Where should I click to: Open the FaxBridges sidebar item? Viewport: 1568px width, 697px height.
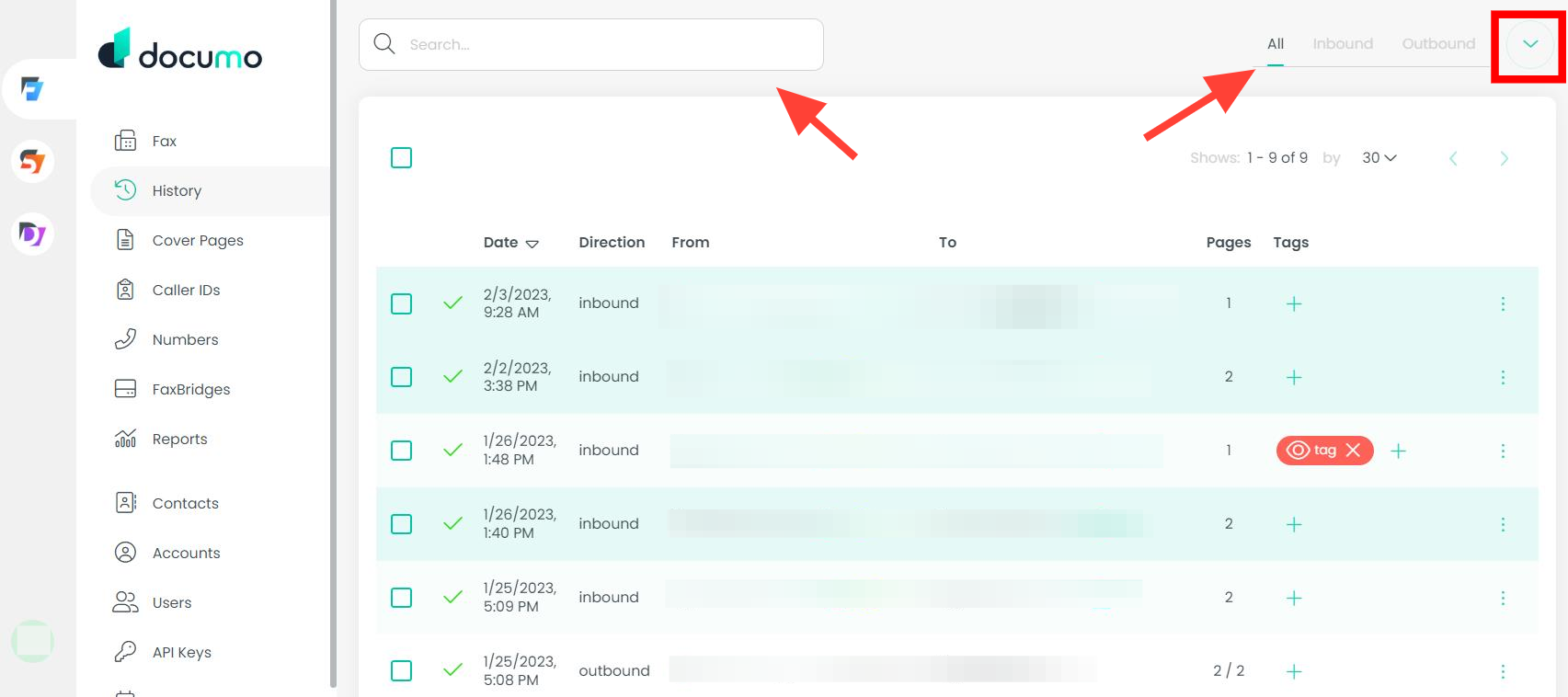coord(190,389)
